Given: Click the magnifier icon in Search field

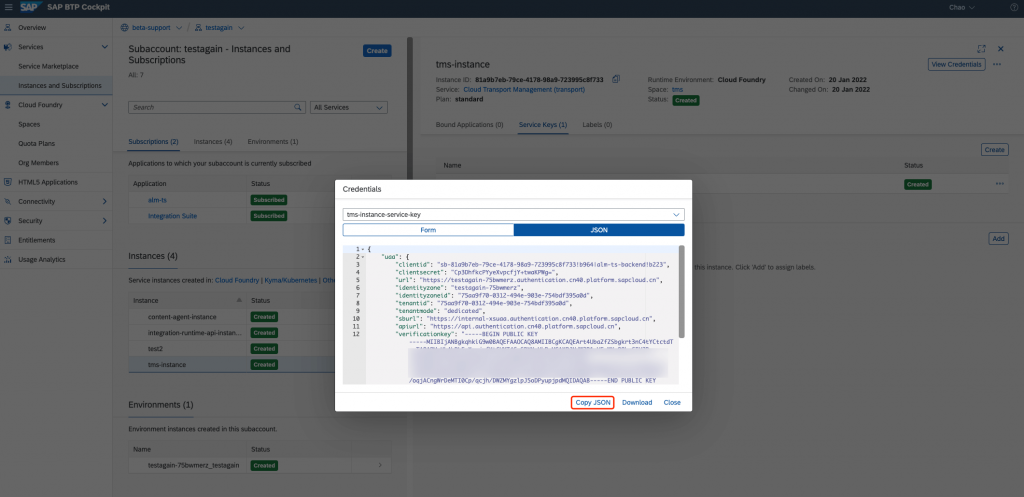Looking at the screenshot, I should coord(298,107).
